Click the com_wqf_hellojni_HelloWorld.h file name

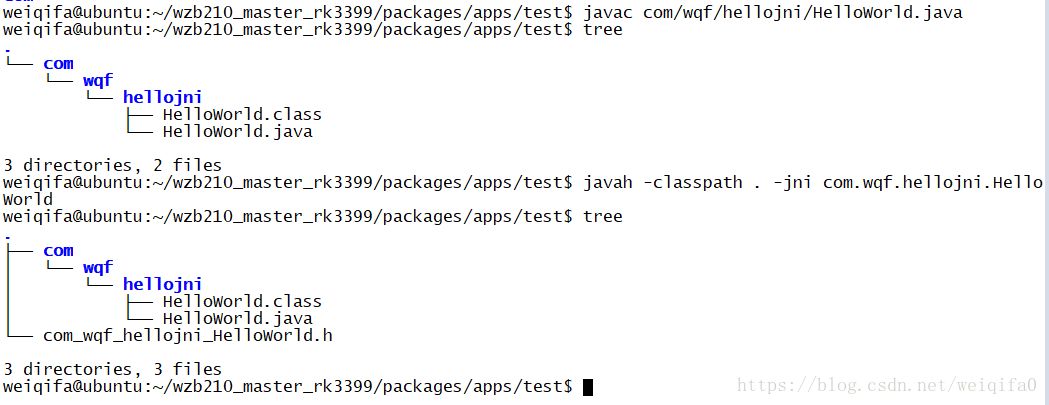tap(188, 335)
